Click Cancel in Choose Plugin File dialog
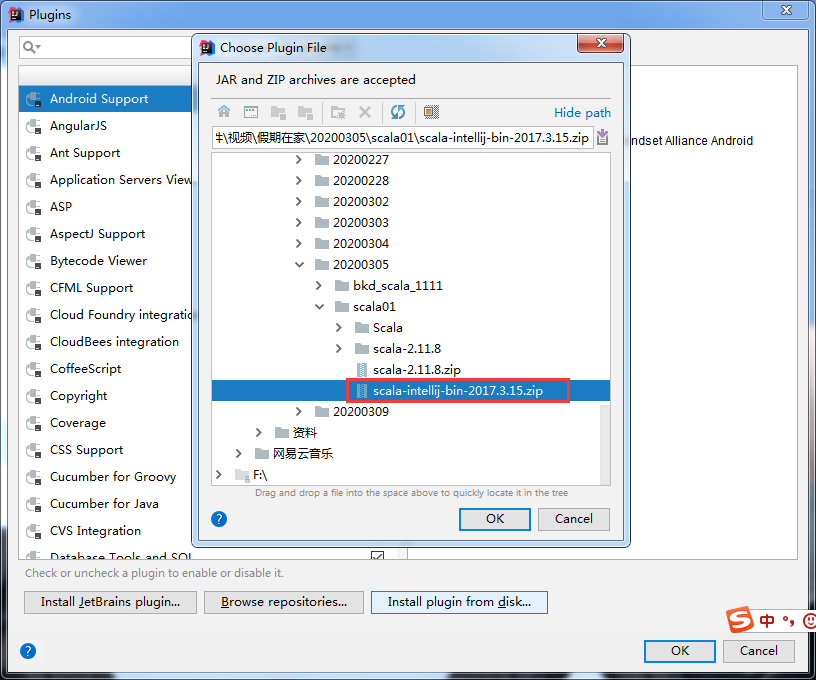 (x=573, y=519)
